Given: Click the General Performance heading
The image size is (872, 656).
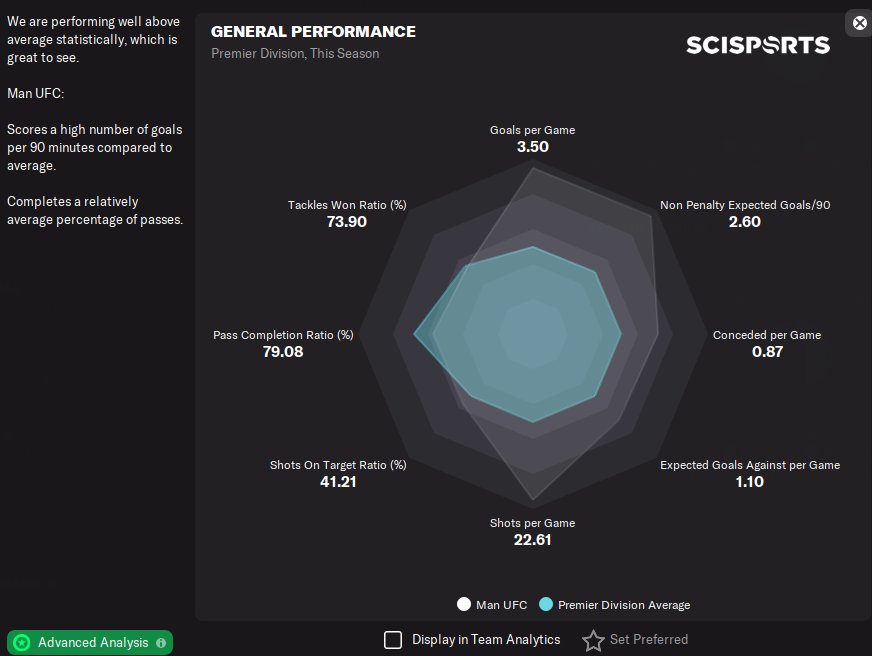Looking at the screenshot, I should pos(313,32).
